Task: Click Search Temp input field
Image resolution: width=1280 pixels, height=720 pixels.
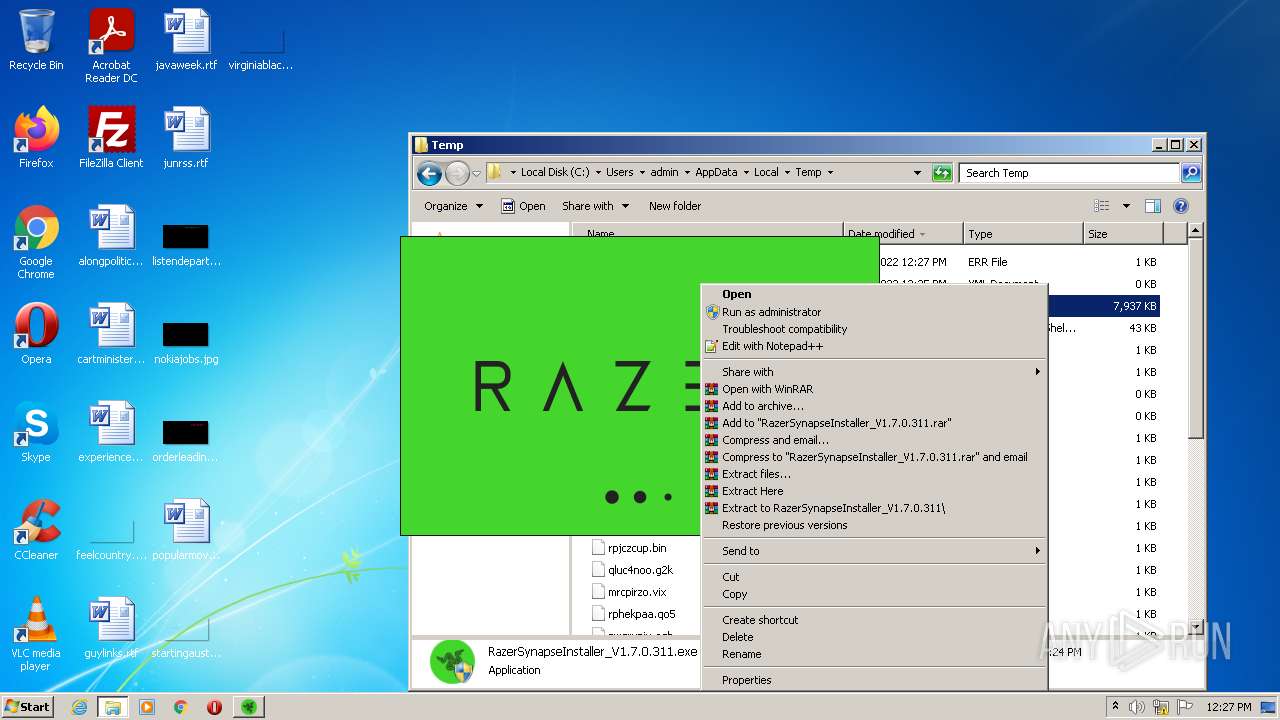Action: (1069, 173)
